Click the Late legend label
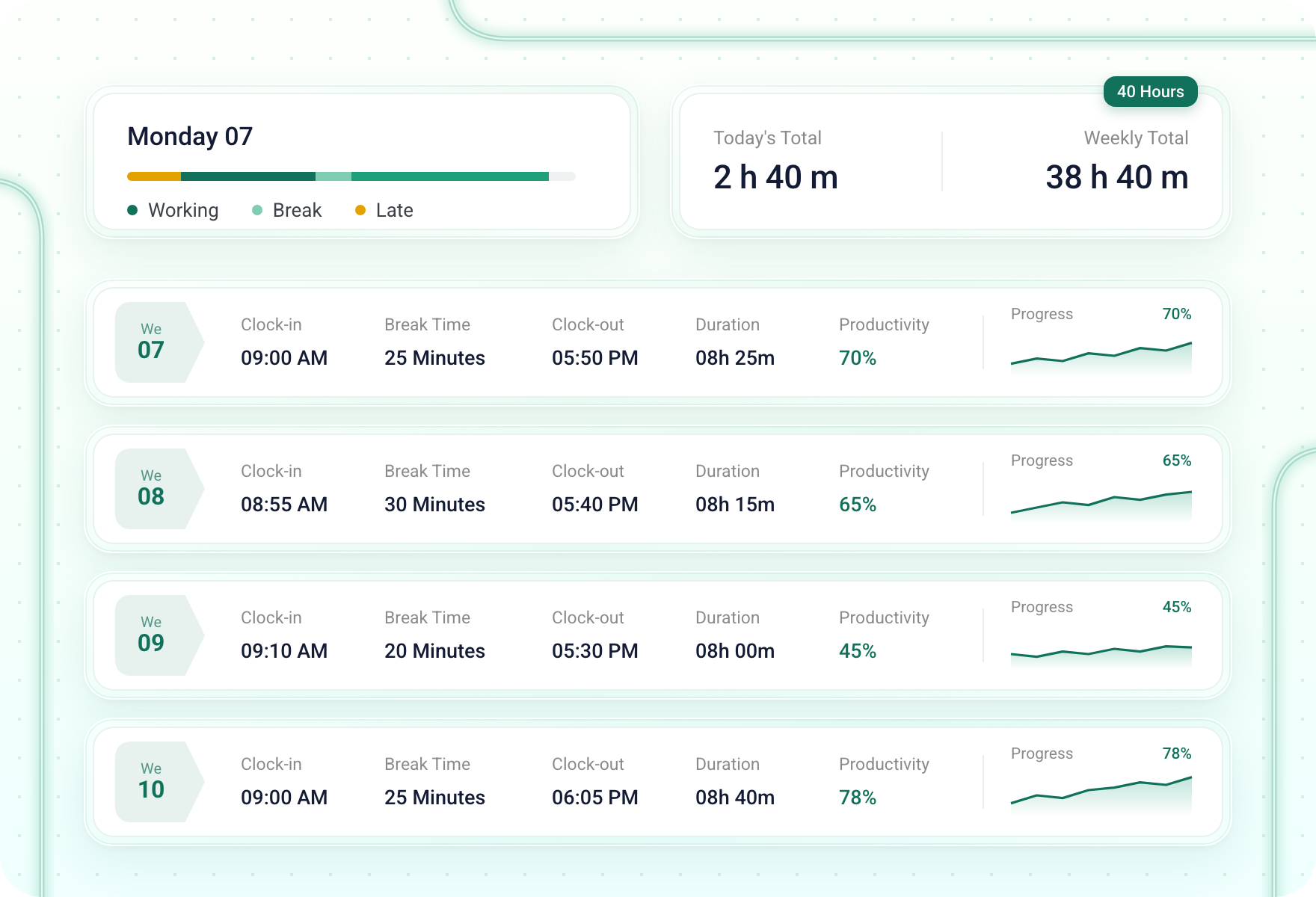1316x897 pixels. click(x=395, y=210)
